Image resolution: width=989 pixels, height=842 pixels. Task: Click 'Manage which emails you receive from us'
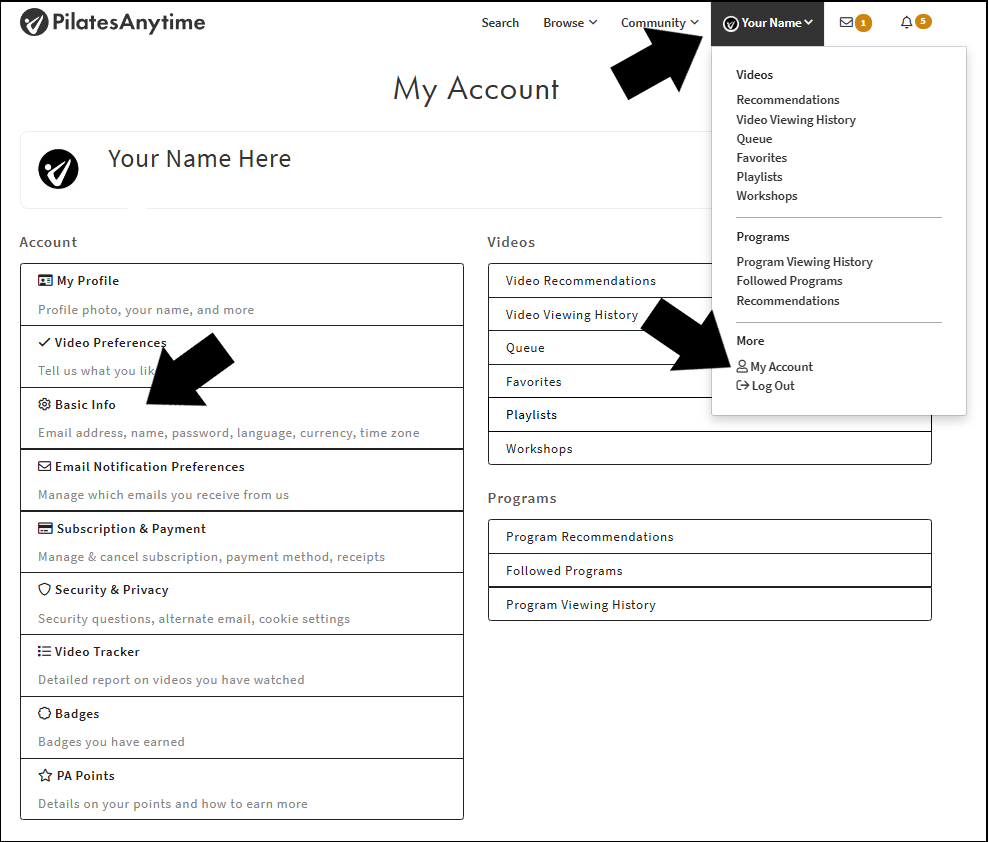163,494
